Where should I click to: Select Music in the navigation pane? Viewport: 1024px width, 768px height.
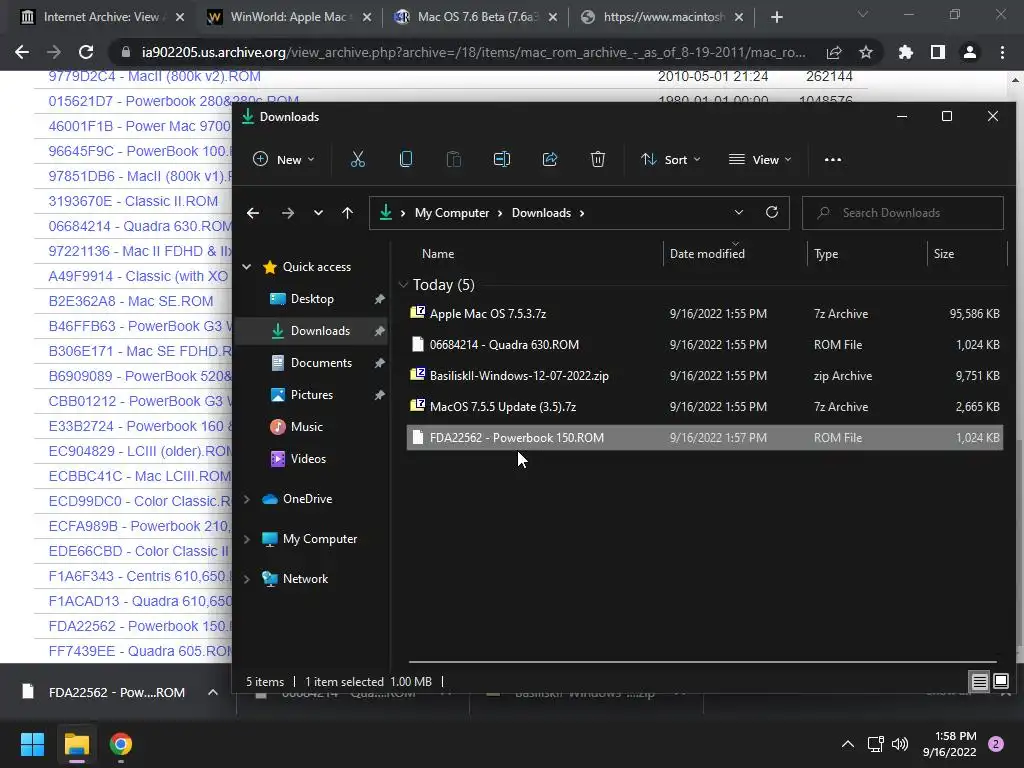click(x=306, y=426)
